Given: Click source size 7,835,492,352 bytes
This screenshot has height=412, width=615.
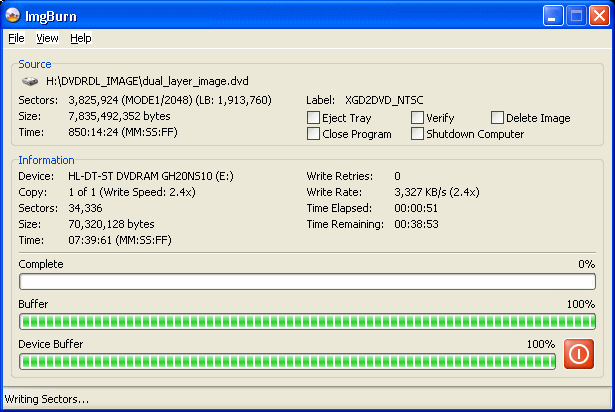Looking at the screenshot, I should pyautogui.click(x=119, y=116).
